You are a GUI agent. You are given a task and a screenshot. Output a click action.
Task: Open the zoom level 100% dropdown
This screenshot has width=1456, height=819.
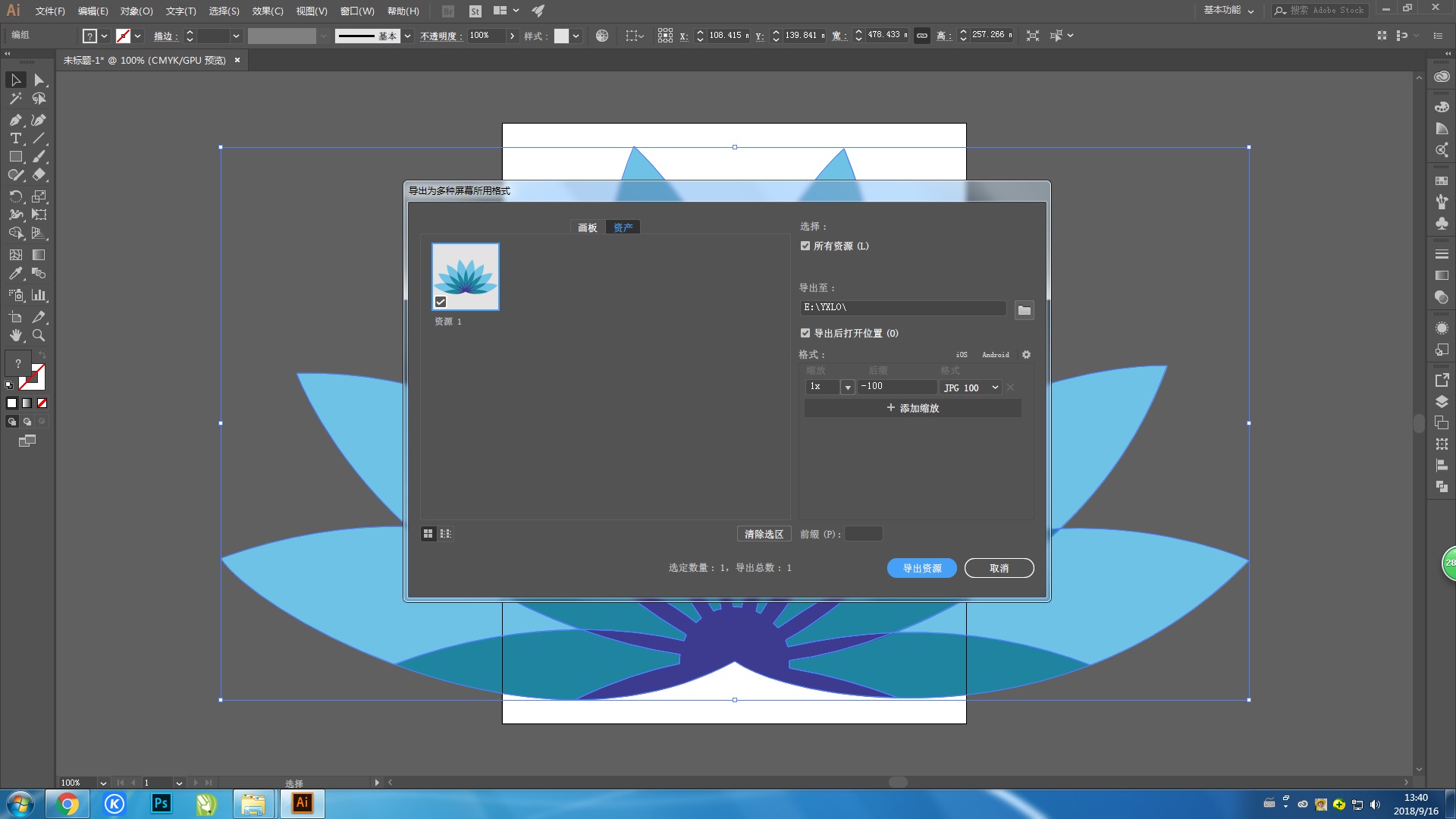pos(103,783)
